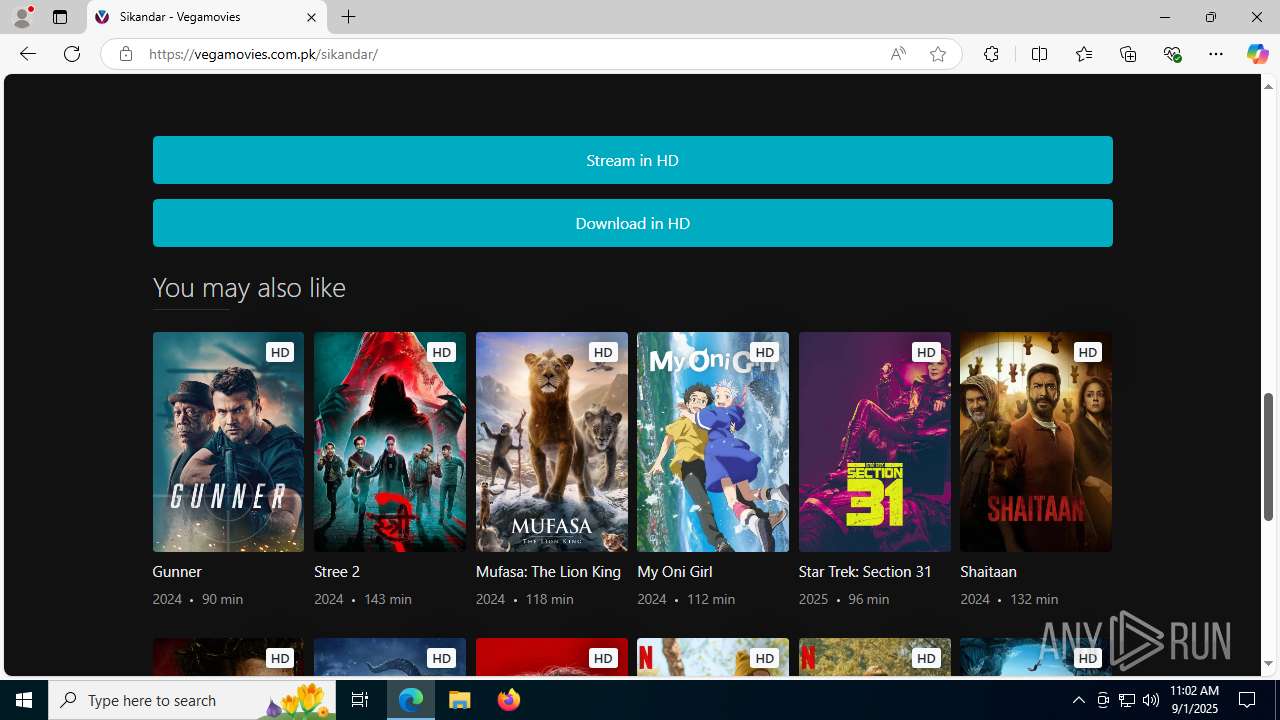The image size is (1280, 720).
Task: Click the taskbar search box
Action: click(193, 700)
